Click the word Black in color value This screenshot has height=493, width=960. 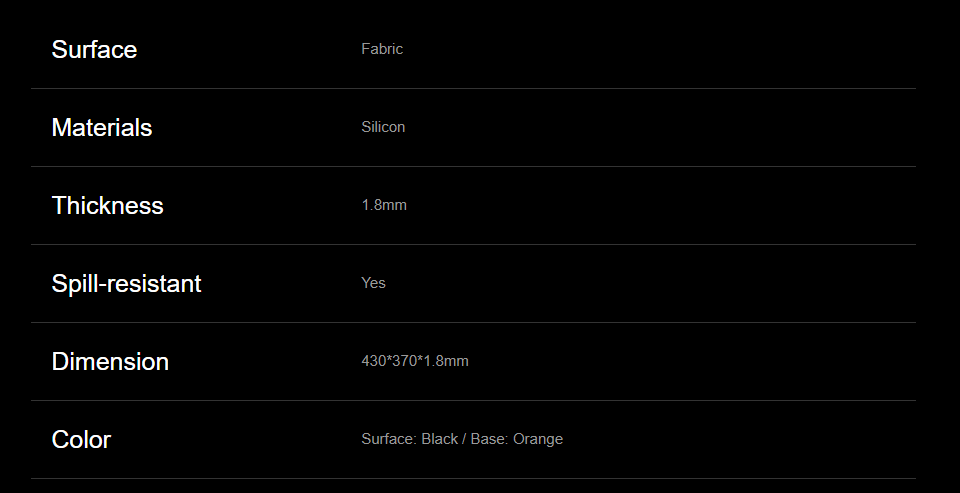click(440, 439)
